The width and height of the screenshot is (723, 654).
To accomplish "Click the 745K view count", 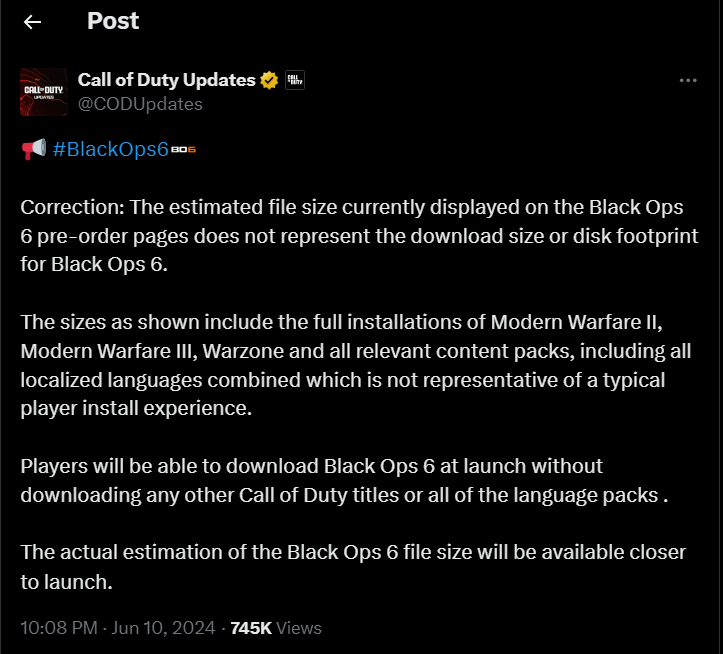I will click(x=252, y=628).
